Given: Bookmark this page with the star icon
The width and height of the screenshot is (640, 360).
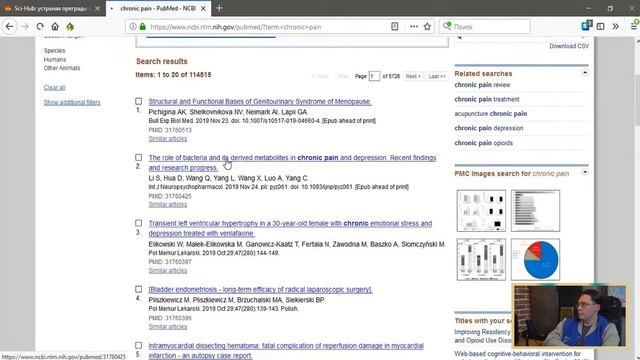Looking at the screenshot, I should click(427, 27).
